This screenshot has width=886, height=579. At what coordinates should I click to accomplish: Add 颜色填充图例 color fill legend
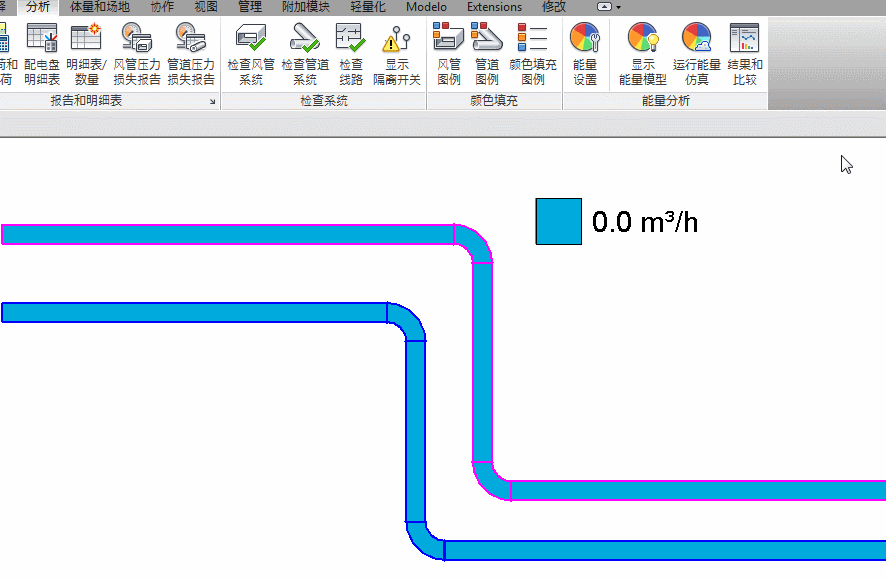[533, 54]
